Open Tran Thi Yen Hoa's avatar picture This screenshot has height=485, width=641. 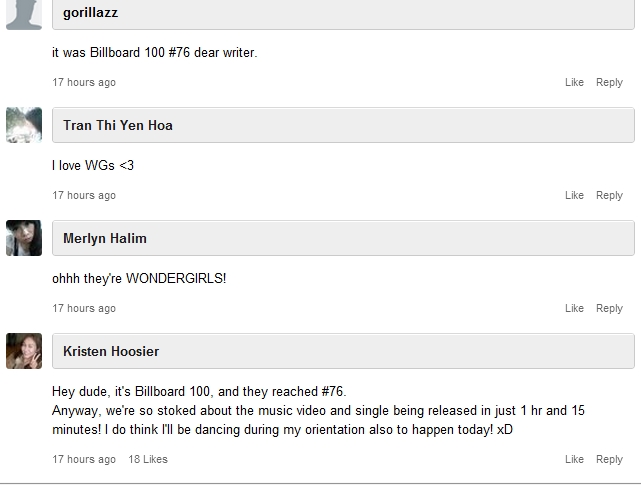[x=24, y=125]
